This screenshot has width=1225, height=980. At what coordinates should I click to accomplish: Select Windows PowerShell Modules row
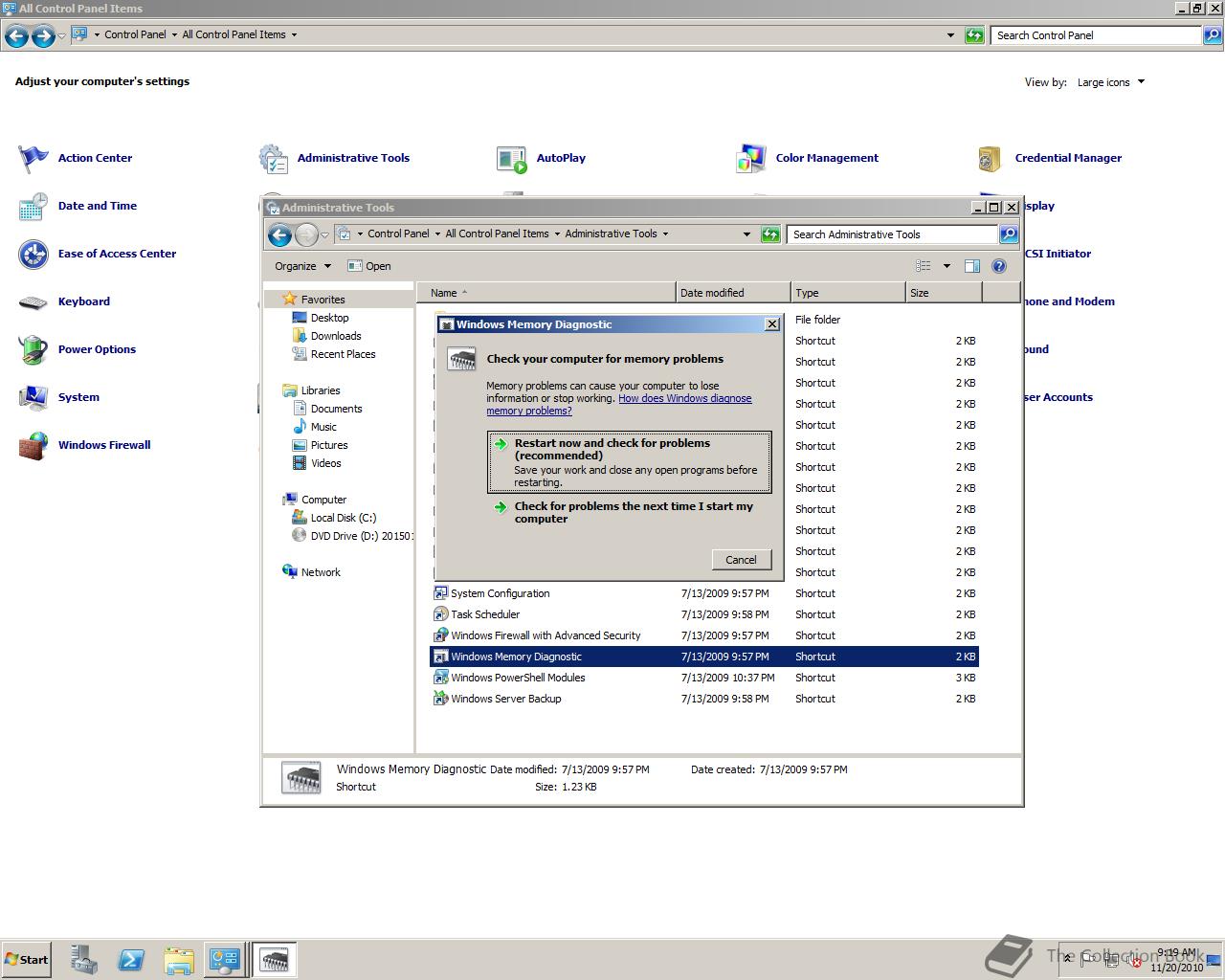(x=704, y=678)
